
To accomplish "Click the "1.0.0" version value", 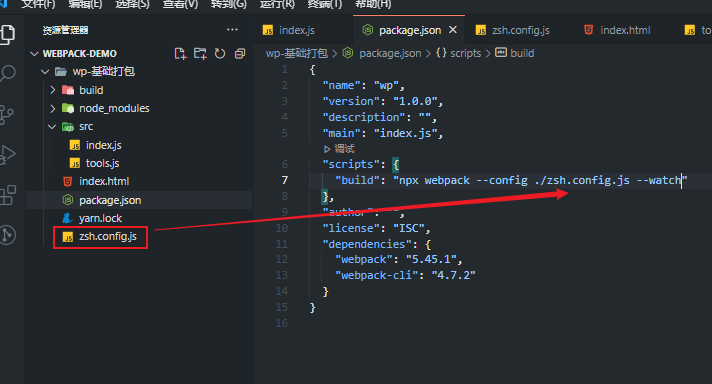I will click(415, 101).
